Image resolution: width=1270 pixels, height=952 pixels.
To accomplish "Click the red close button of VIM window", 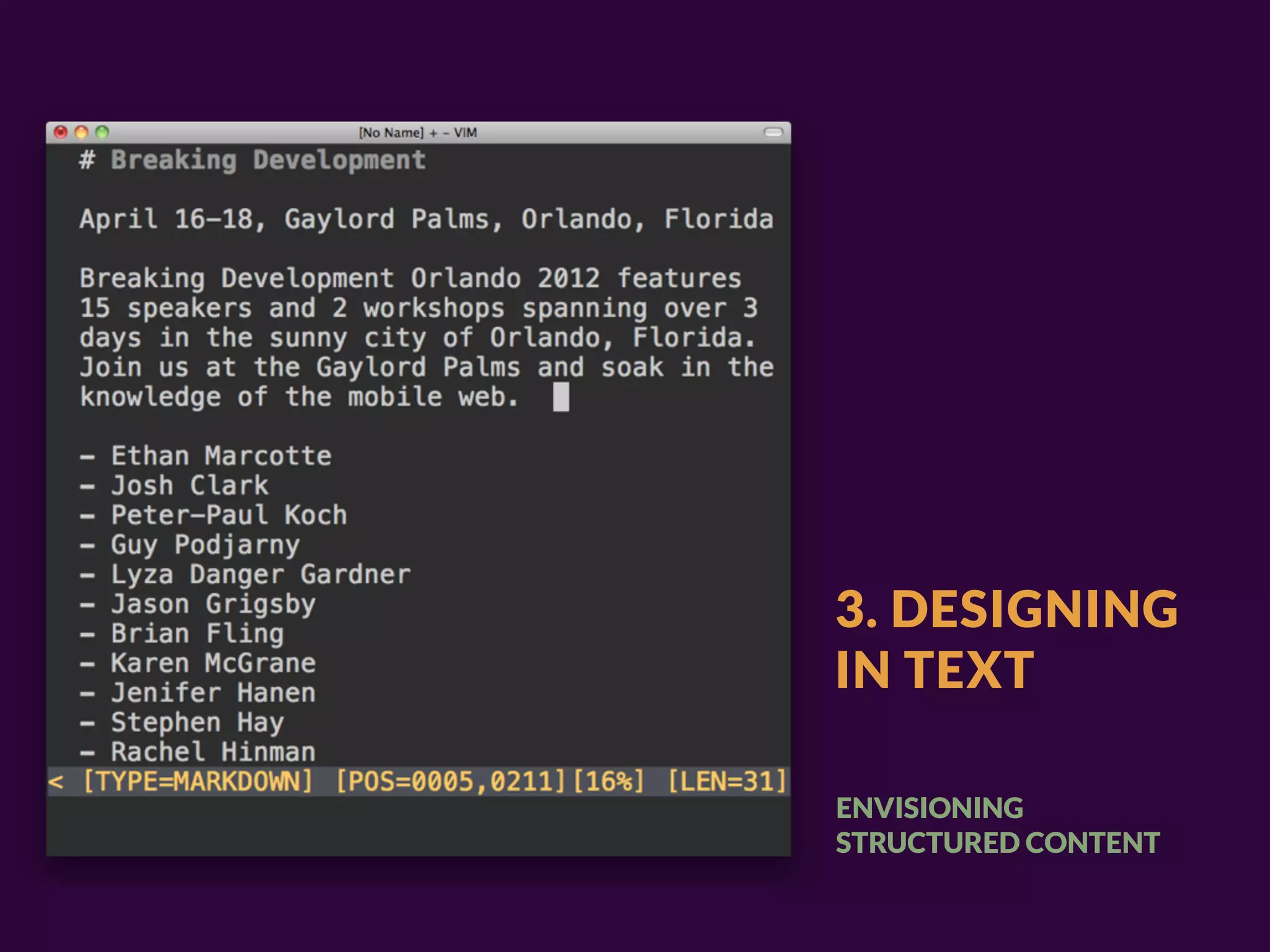I will 61,132.
